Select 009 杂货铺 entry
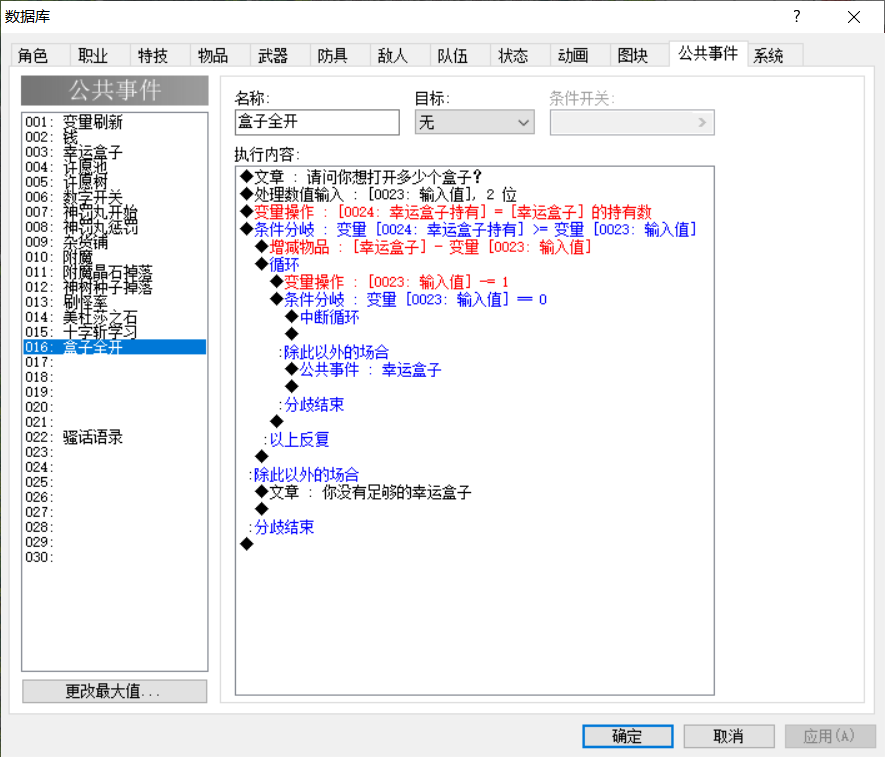The width and height of the screenshot is (885, 757). (115, 242)
